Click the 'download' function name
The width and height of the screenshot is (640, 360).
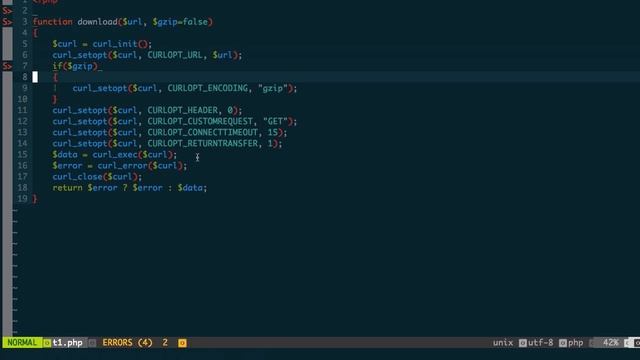click(98, 22)
